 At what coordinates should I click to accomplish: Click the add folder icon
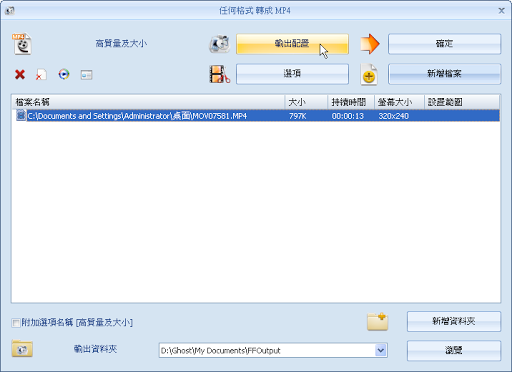(x=377, y=322)
